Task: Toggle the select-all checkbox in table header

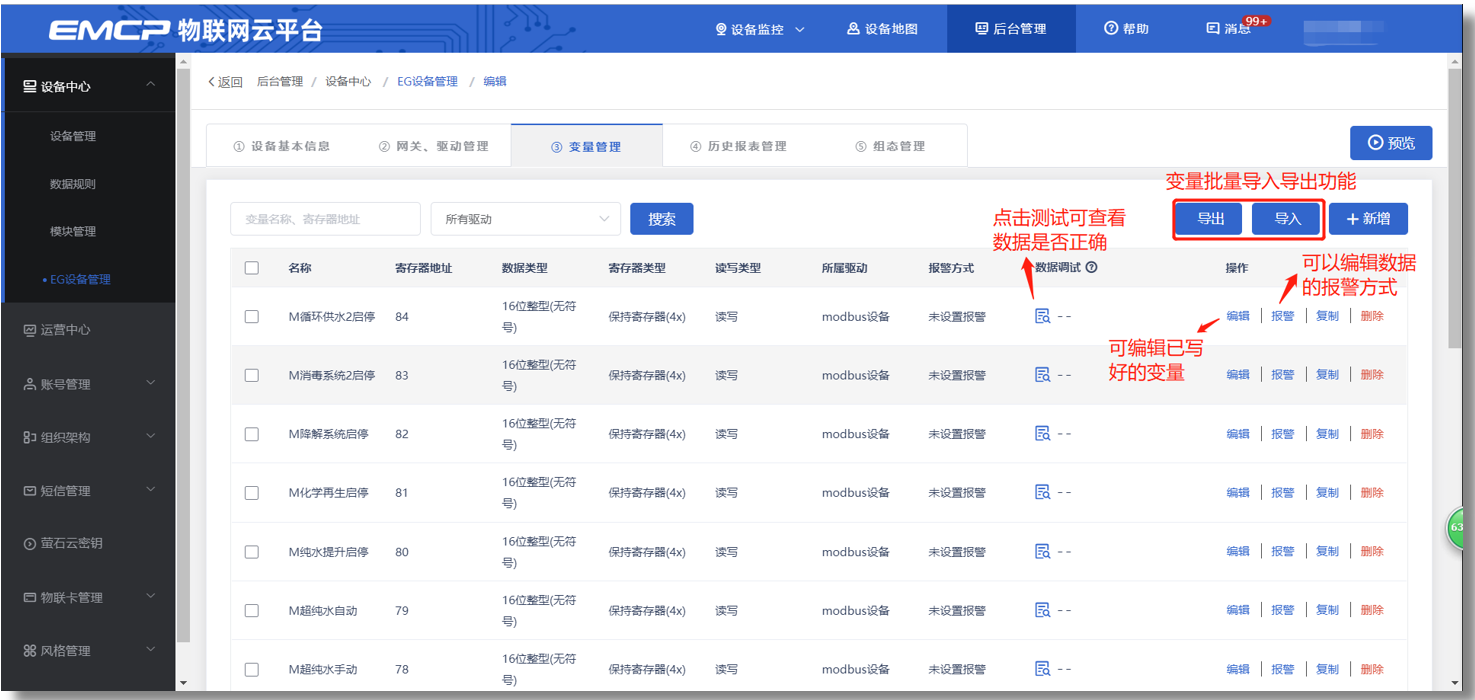Action: pos(252,268)
